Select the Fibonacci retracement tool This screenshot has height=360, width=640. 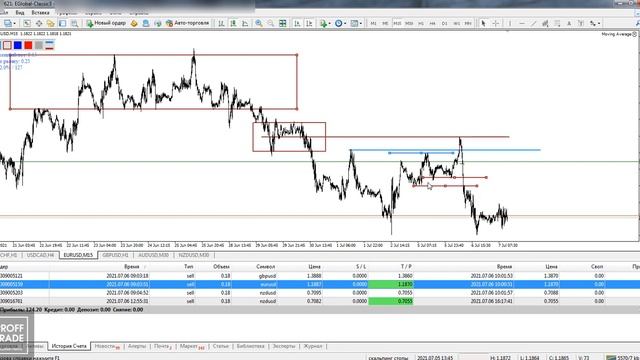[557, 23]
